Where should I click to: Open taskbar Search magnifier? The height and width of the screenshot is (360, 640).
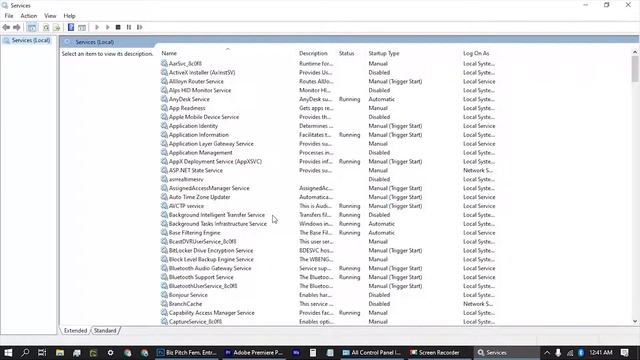[x=25, y=353]
